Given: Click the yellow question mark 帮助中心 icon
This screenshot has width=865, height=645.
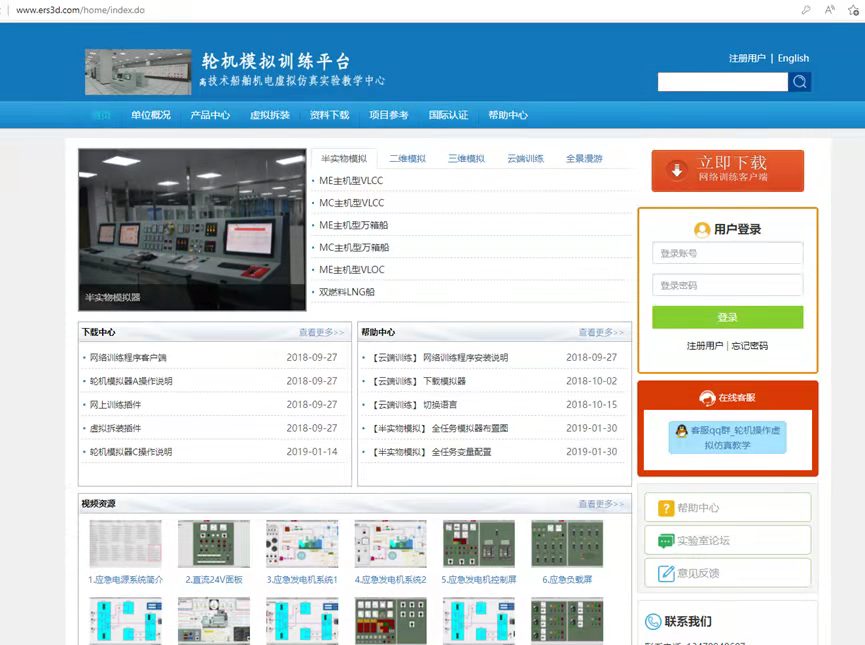Looking at the screenshot, I should (666, 508).
